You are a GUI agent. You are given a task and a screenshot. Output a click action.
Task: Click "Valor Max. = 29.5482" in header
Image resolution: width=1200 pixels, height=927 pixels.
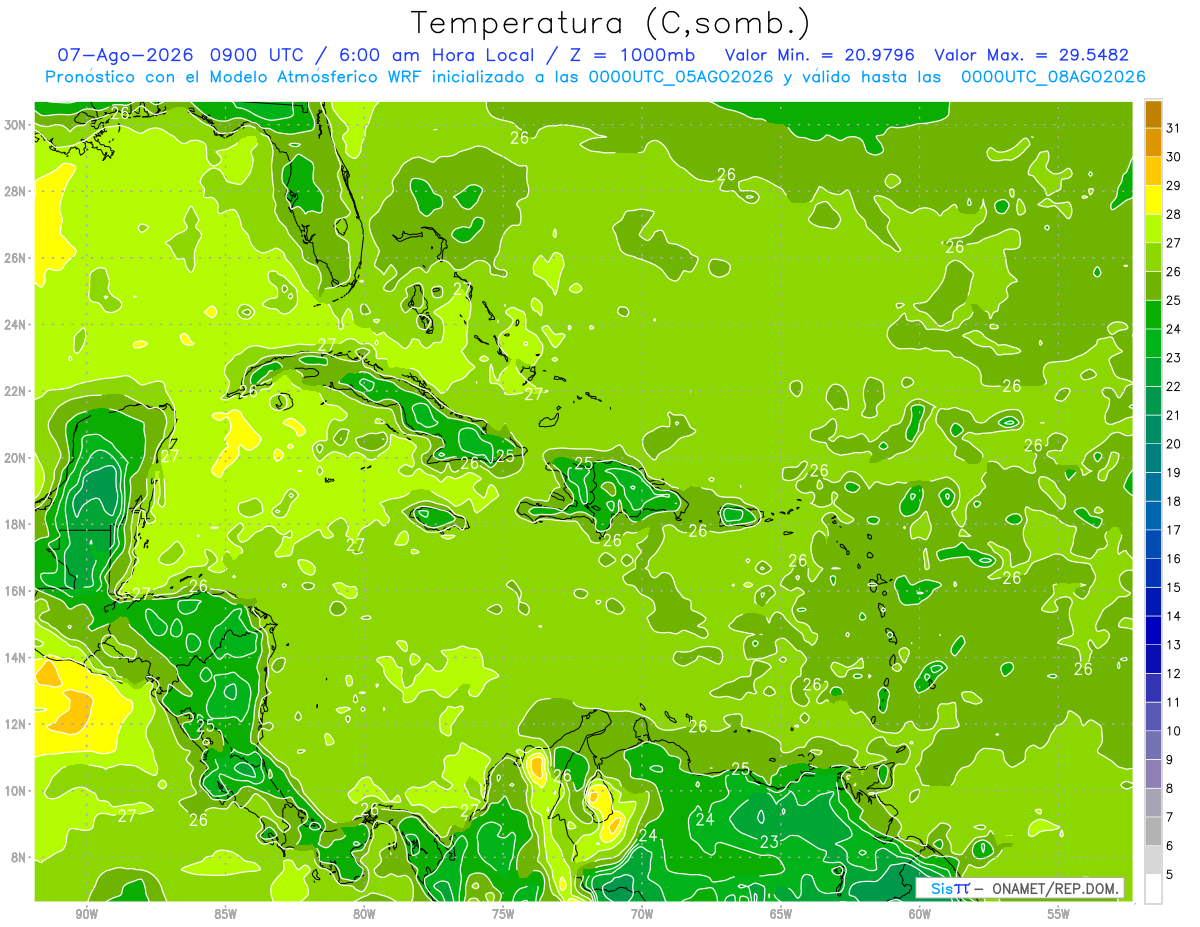[x=1032, y=55]
